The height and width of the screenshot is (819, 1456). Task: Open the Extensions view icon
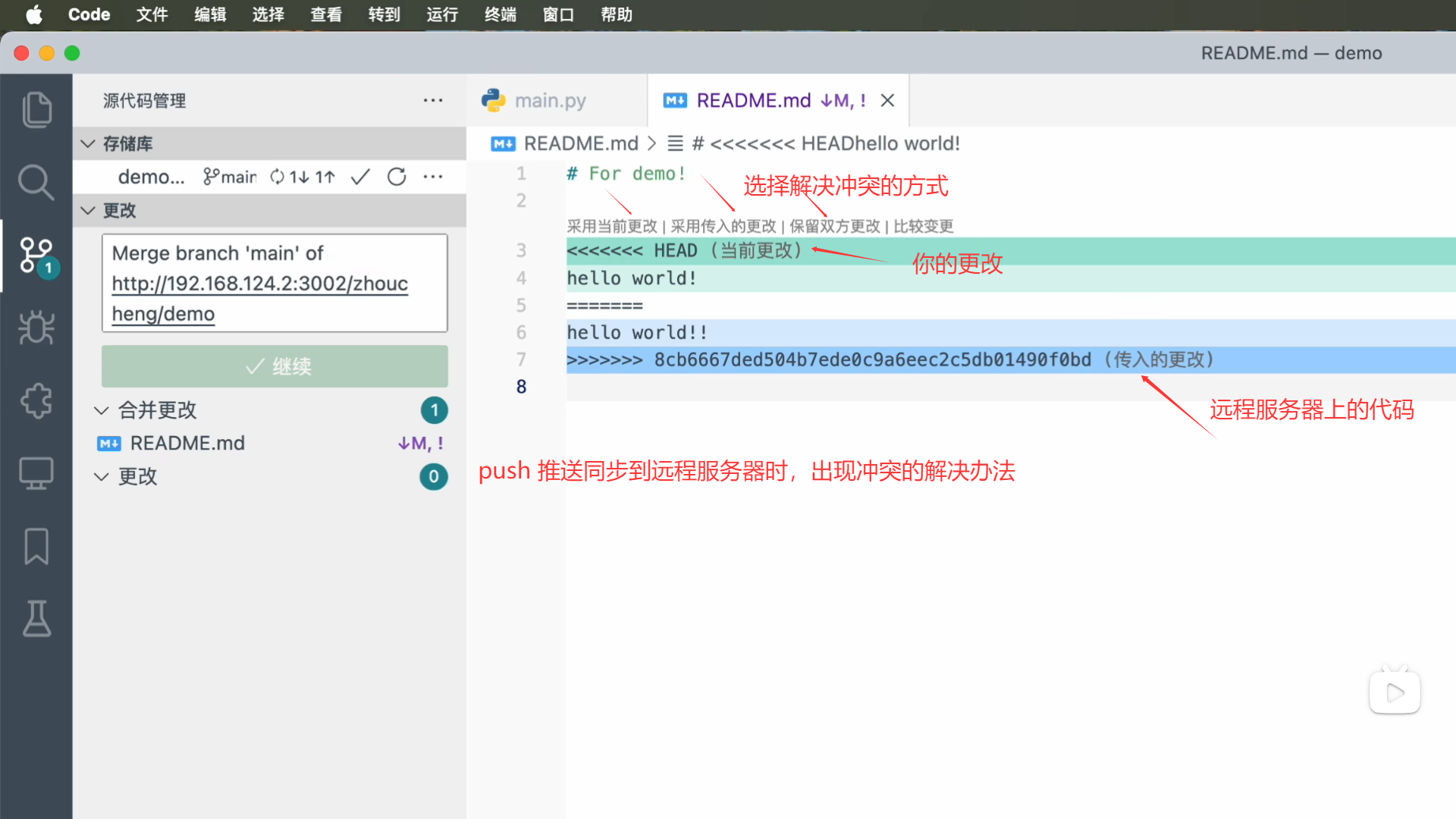[x=36, y=400]
